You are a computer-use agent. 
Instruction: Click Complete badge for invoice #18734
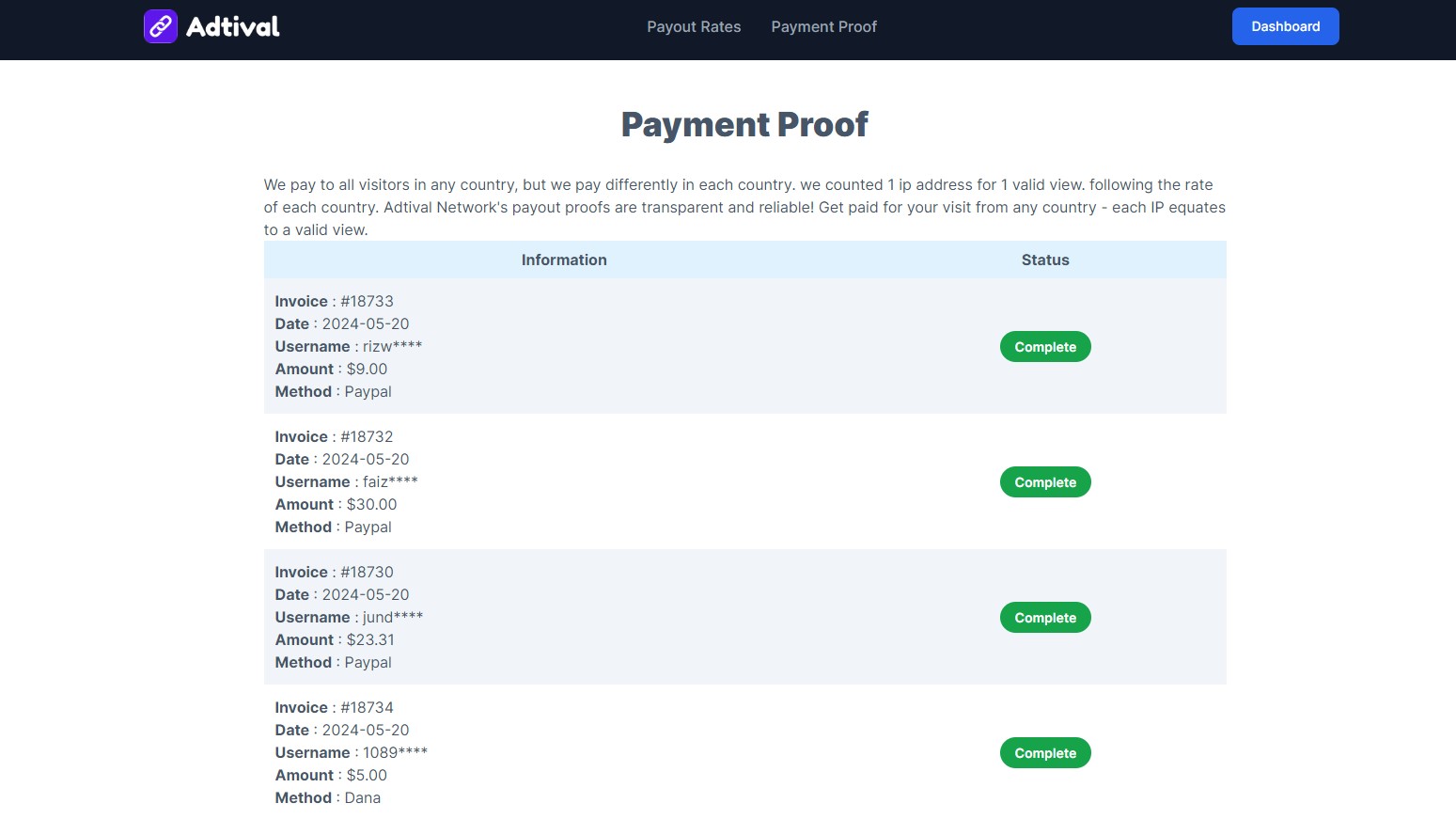[1045, 753]
